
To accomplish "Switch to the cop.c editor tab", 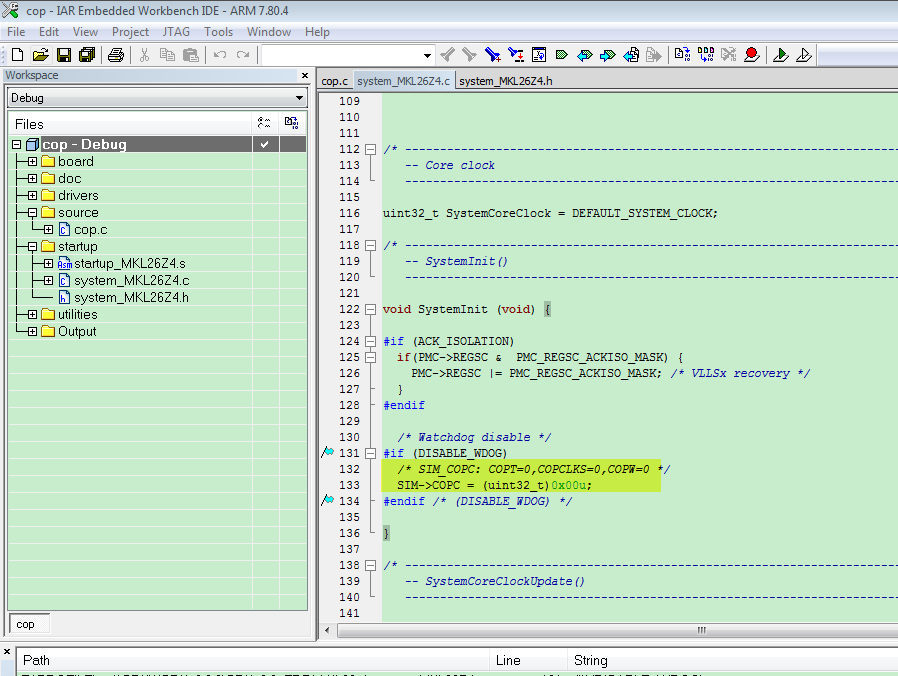I will point(334,81).
